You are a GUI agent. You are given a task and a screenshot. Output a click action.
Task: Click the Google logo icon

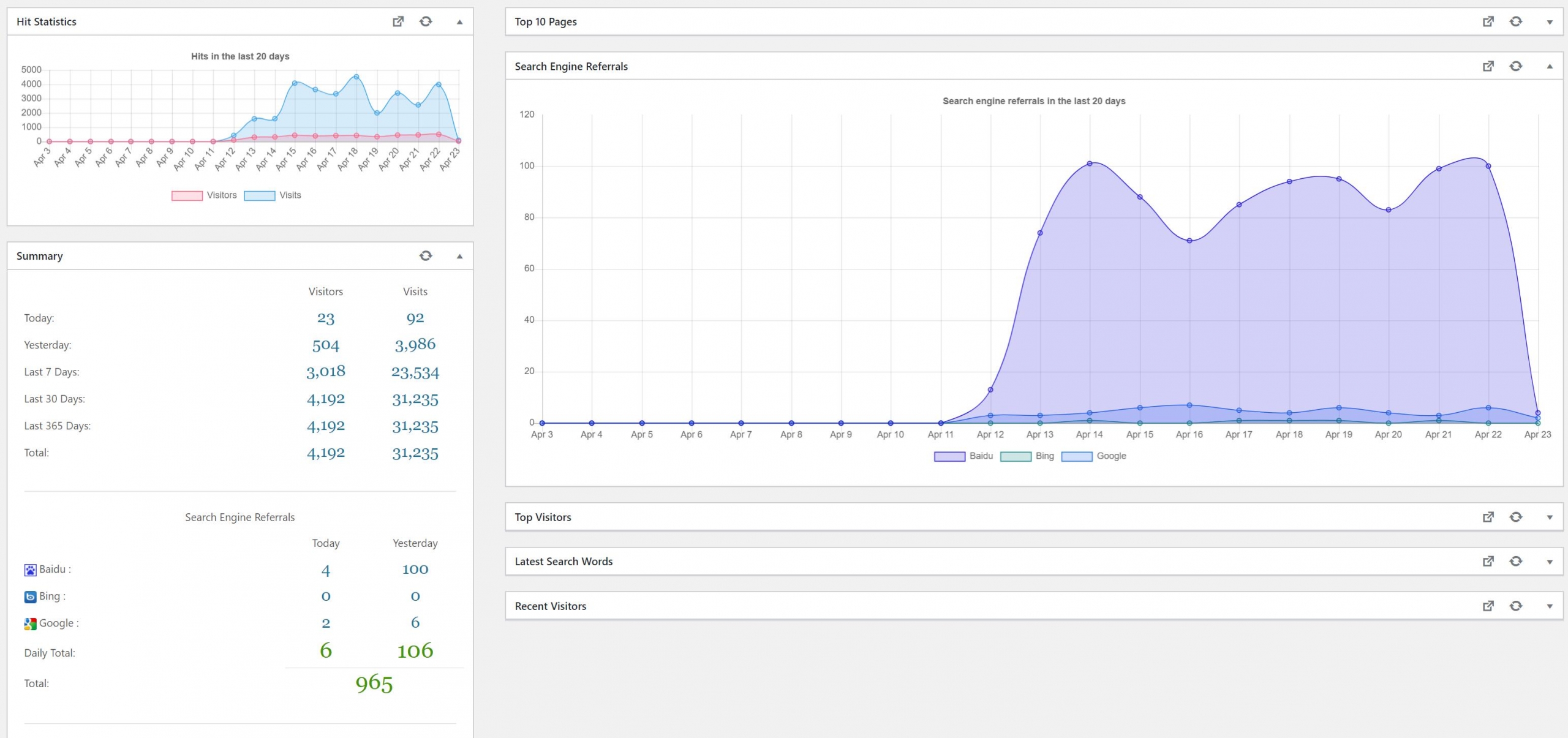[x=30, y=623]
